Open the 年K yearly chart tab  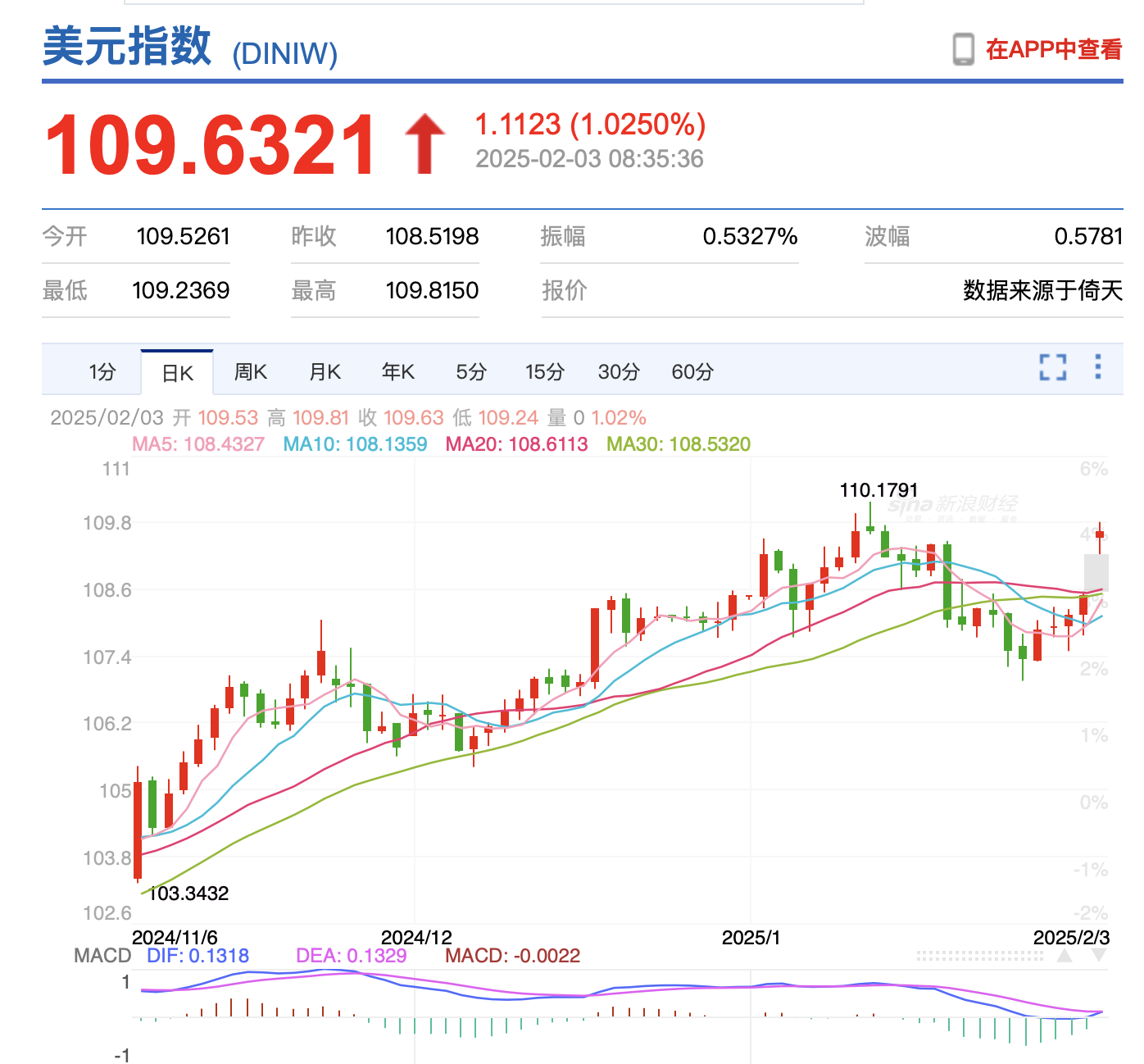(x=397, y=371)
